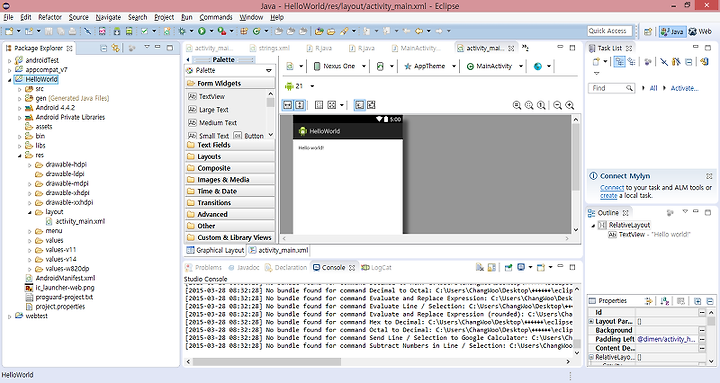Click the Clear Console icon
Image resolution: width=720 pixels, height=383 pixels.
coord(480,267)
